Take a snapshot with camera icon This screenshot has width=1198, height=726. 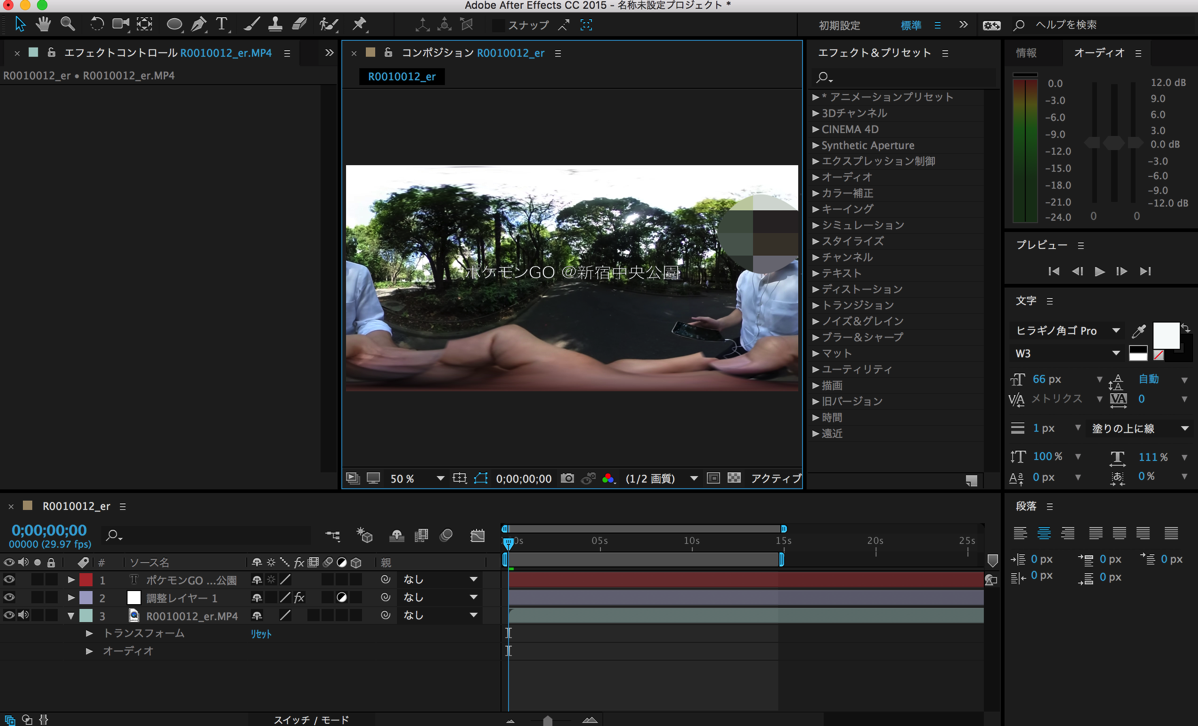point(567,478)
